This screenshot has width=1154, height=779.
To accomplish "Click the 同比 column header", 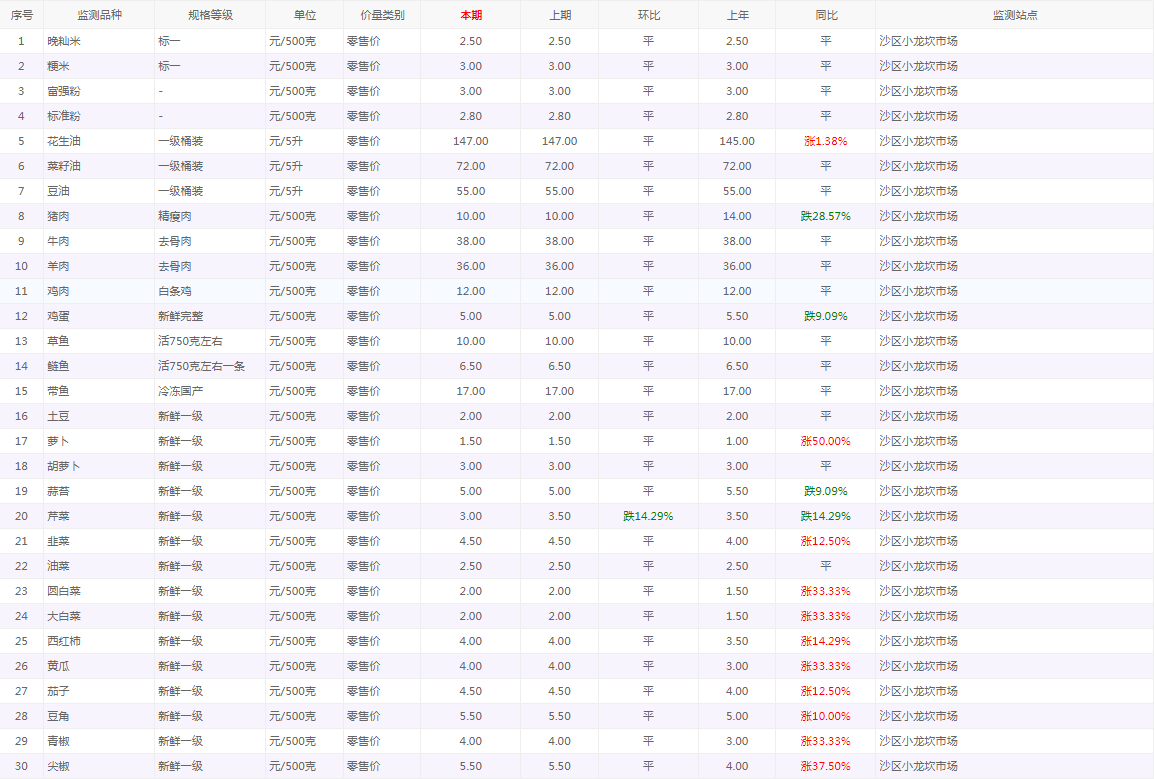I will pyautogui.click(x=825, y=15).
